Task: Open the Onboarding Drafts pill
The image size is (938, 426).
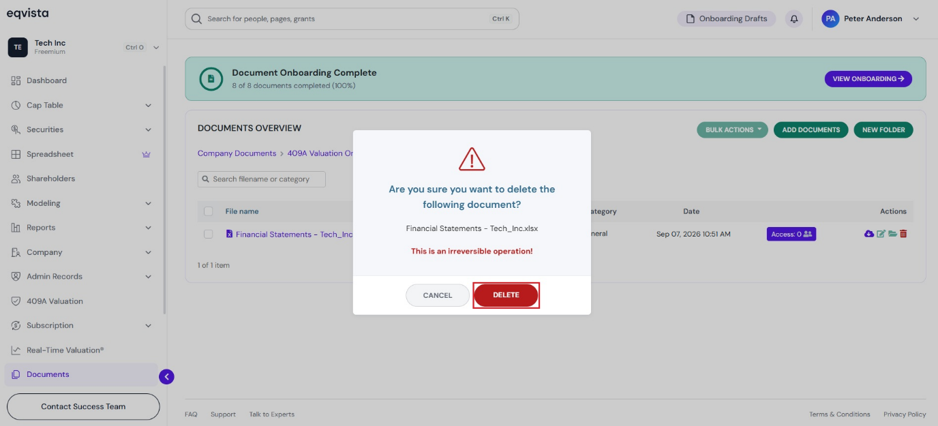Action: pyautogui.click(x=726, y=19)
